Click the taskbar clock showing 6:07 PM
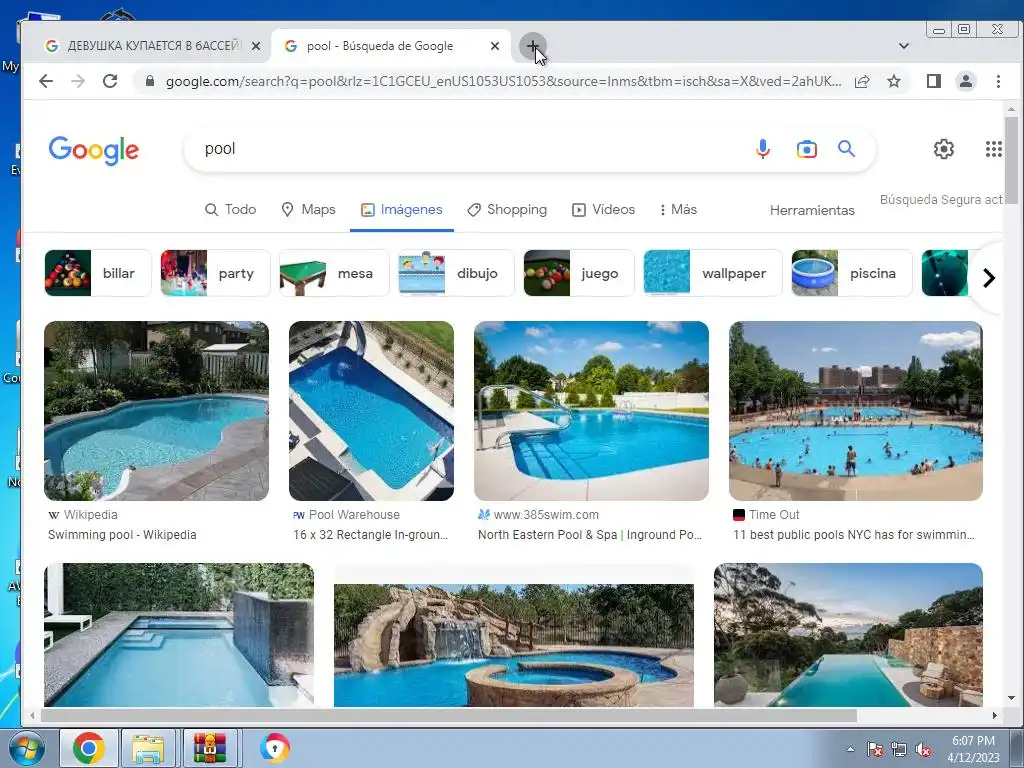Viewport: 1024px width, 768px height. click(x=973, y=748)
